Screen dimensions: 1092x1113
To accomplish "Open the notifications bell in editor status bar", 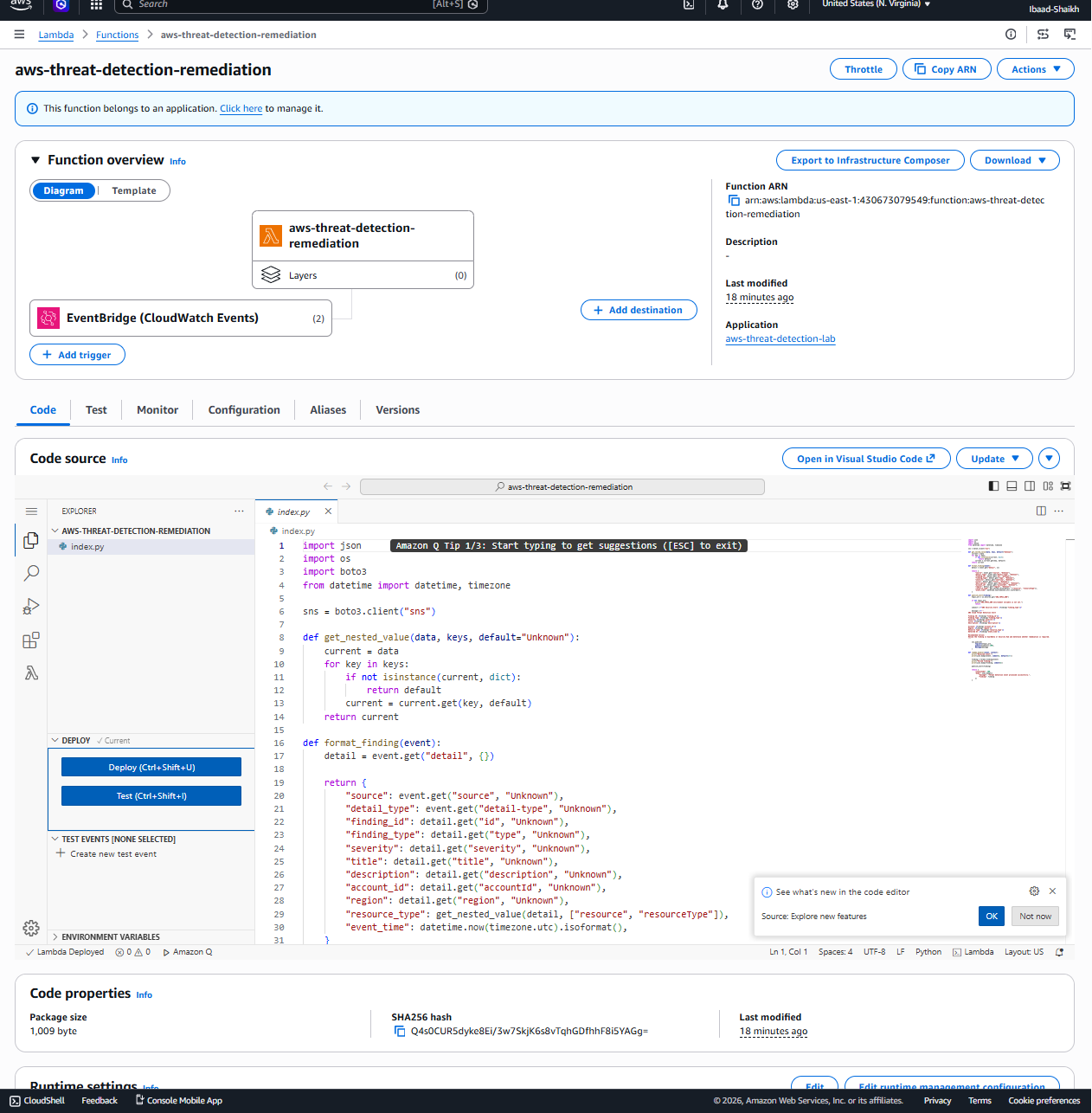I will pos(1060,952).
